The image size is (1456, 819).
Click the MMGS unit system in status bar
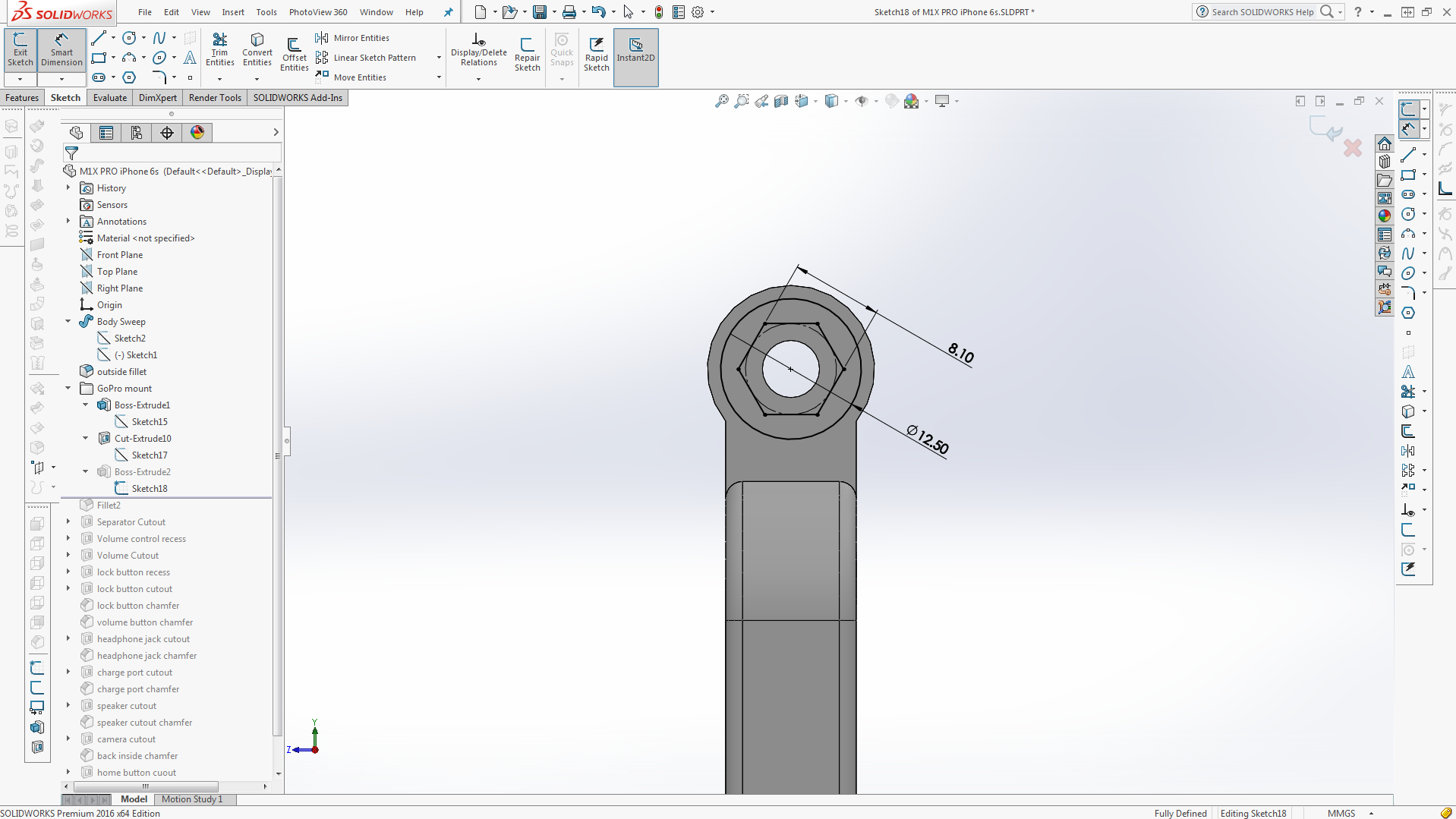click(1341, 813)
